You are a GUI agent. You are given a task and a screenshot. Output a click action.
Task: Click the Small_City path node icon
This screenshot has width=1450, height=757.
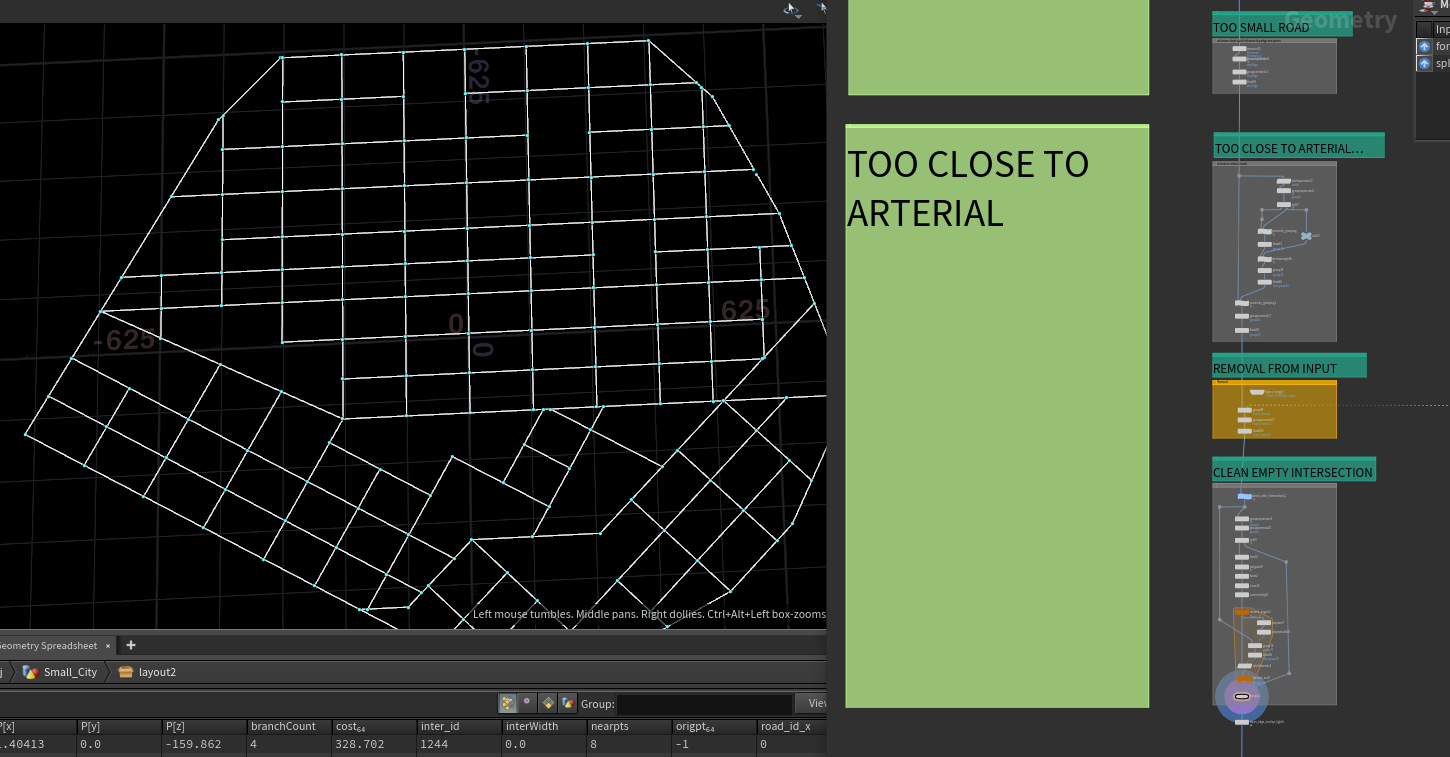click(x=30, y=672)
